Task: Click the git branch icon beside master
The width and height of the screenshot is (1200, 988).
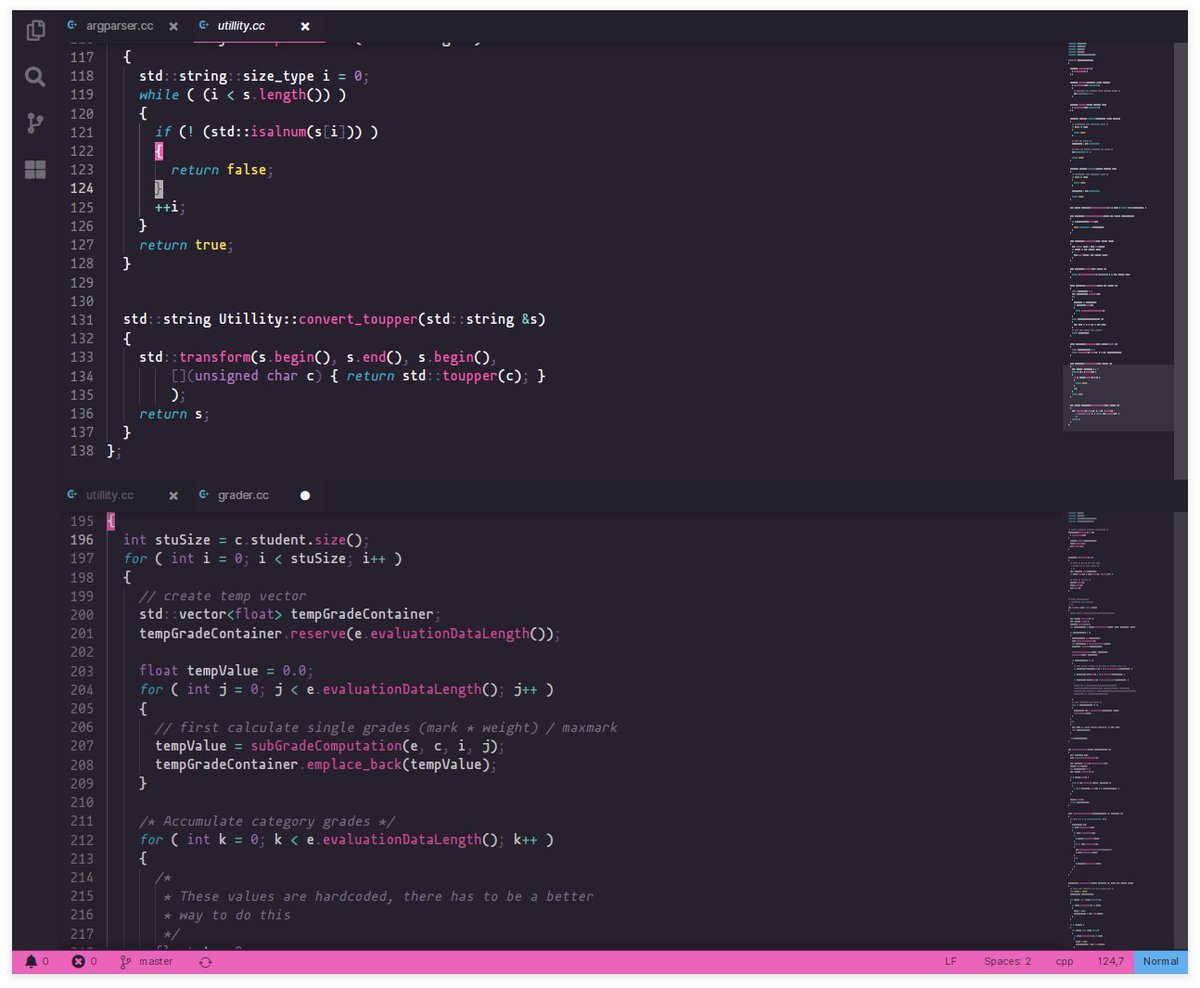Action: click(126, 961)
